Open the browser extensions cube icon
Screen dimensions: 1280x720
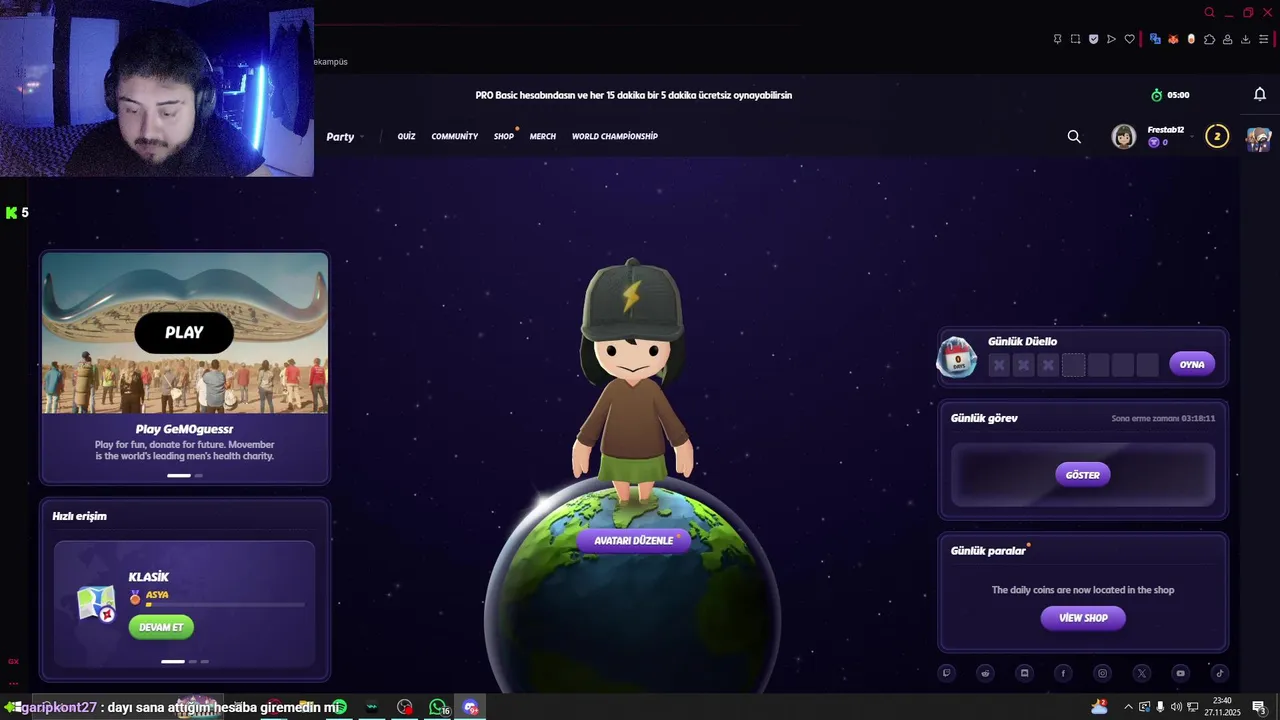(x=1209, y=39)
